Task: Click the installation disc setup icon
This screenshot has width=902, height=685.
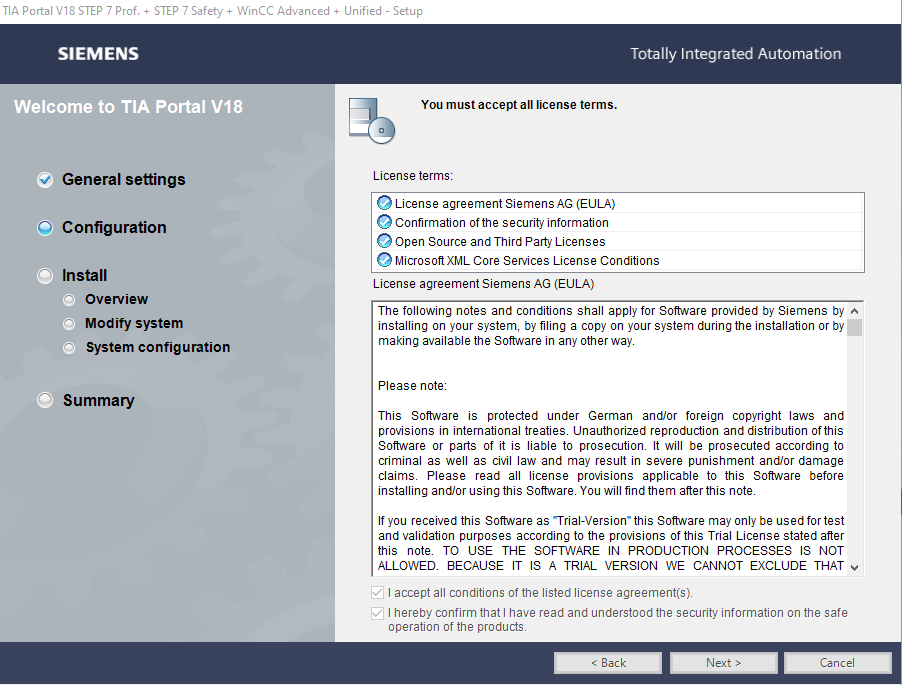Action: 372,121
